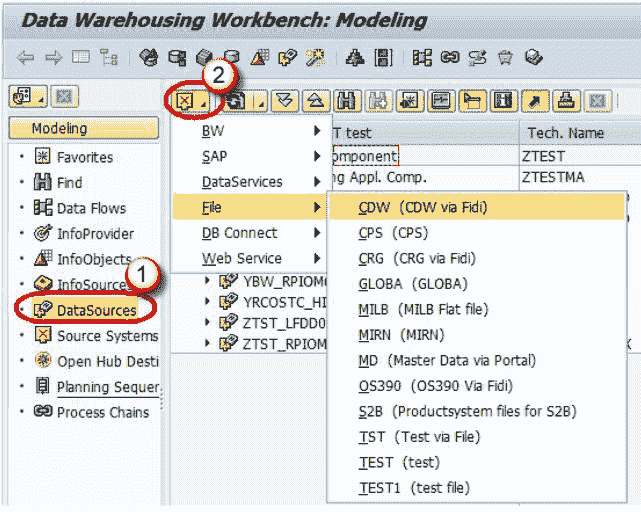Open Data Flows in the Modeling list
Screen dimensions: 641x512
(x=91, y=208)
